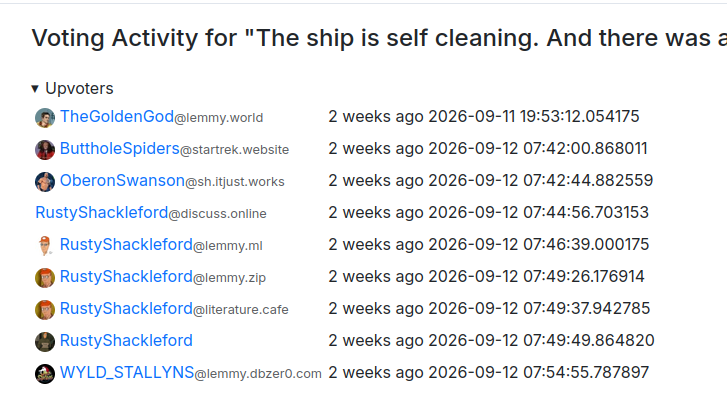Open RustyShackleford@discuss.online profile link
Screen dimensions: 727x397
pyautogui.click(x=151, y=212)
